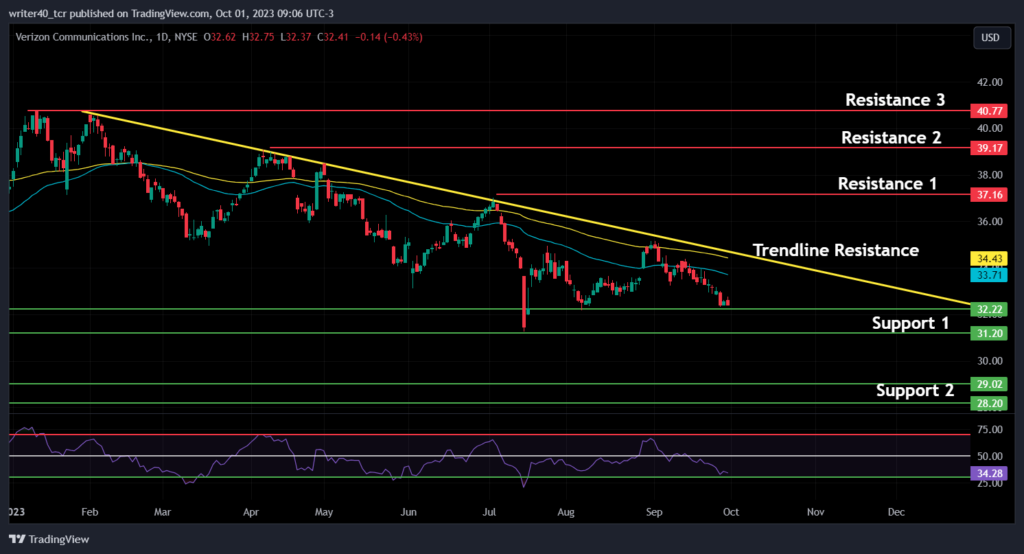Click Verizon Communications Inc. symbol title
This screenshot has height=554, width=1024.
(83, 37)
